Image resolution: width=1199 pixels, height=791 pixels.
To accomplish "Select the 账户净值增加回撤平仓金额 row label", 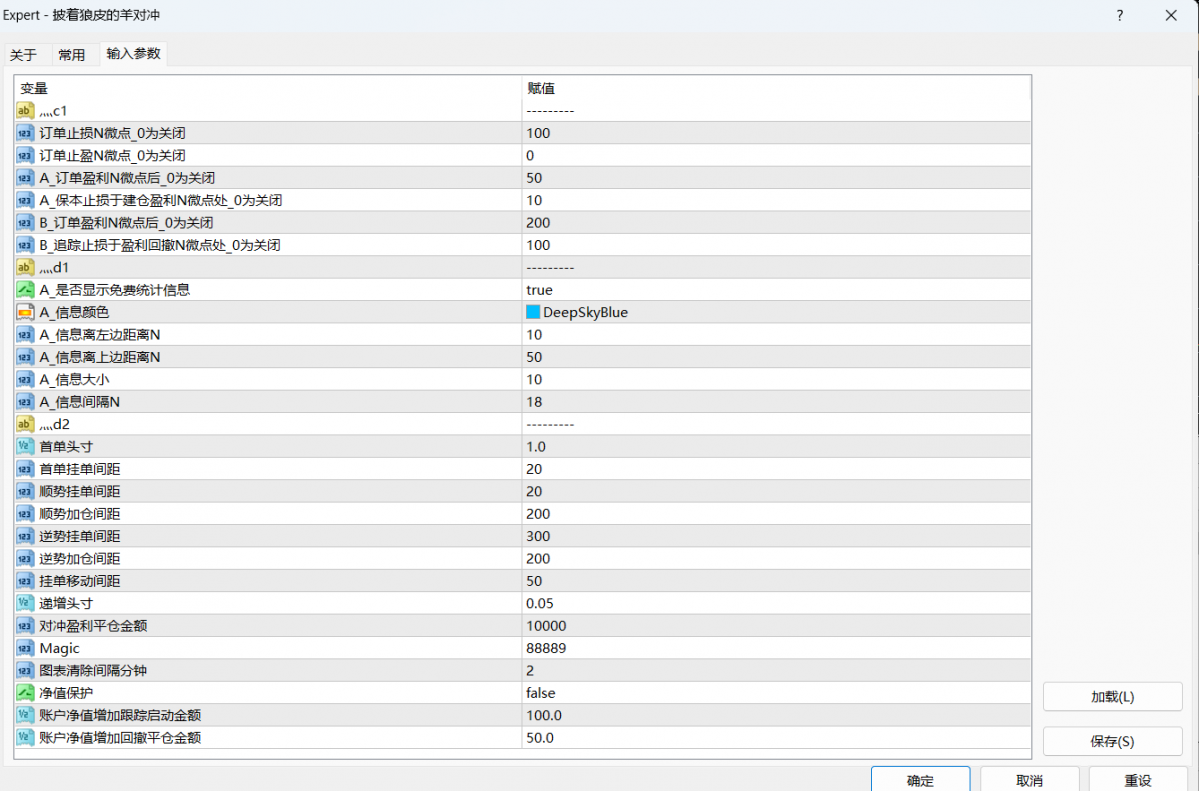I will point(120,737).
